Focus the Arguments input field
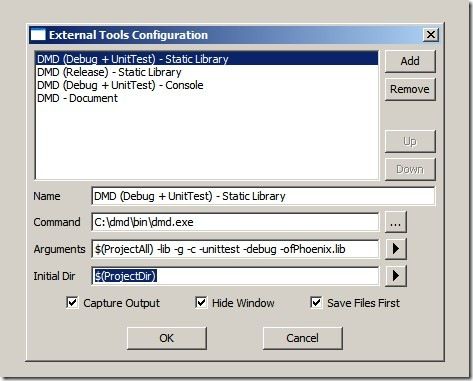 235,249
